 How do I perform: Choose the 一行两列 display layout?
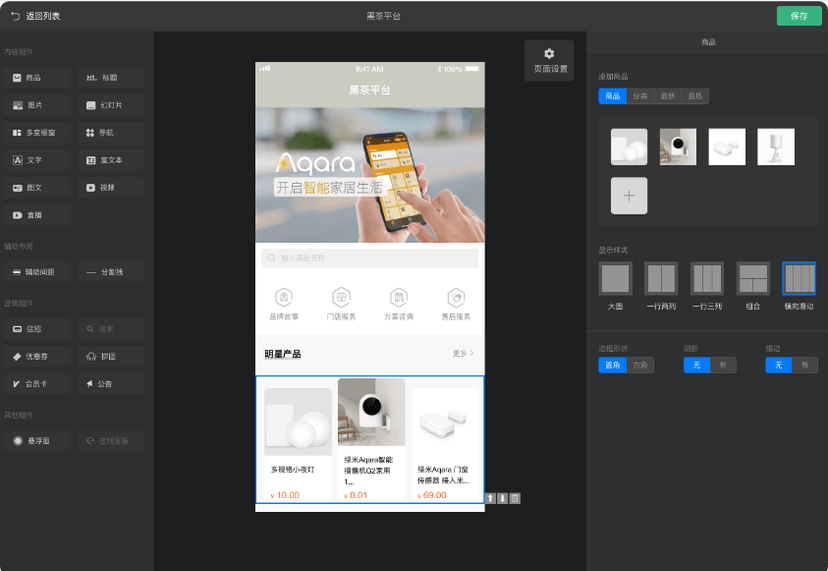pos(661,285)
